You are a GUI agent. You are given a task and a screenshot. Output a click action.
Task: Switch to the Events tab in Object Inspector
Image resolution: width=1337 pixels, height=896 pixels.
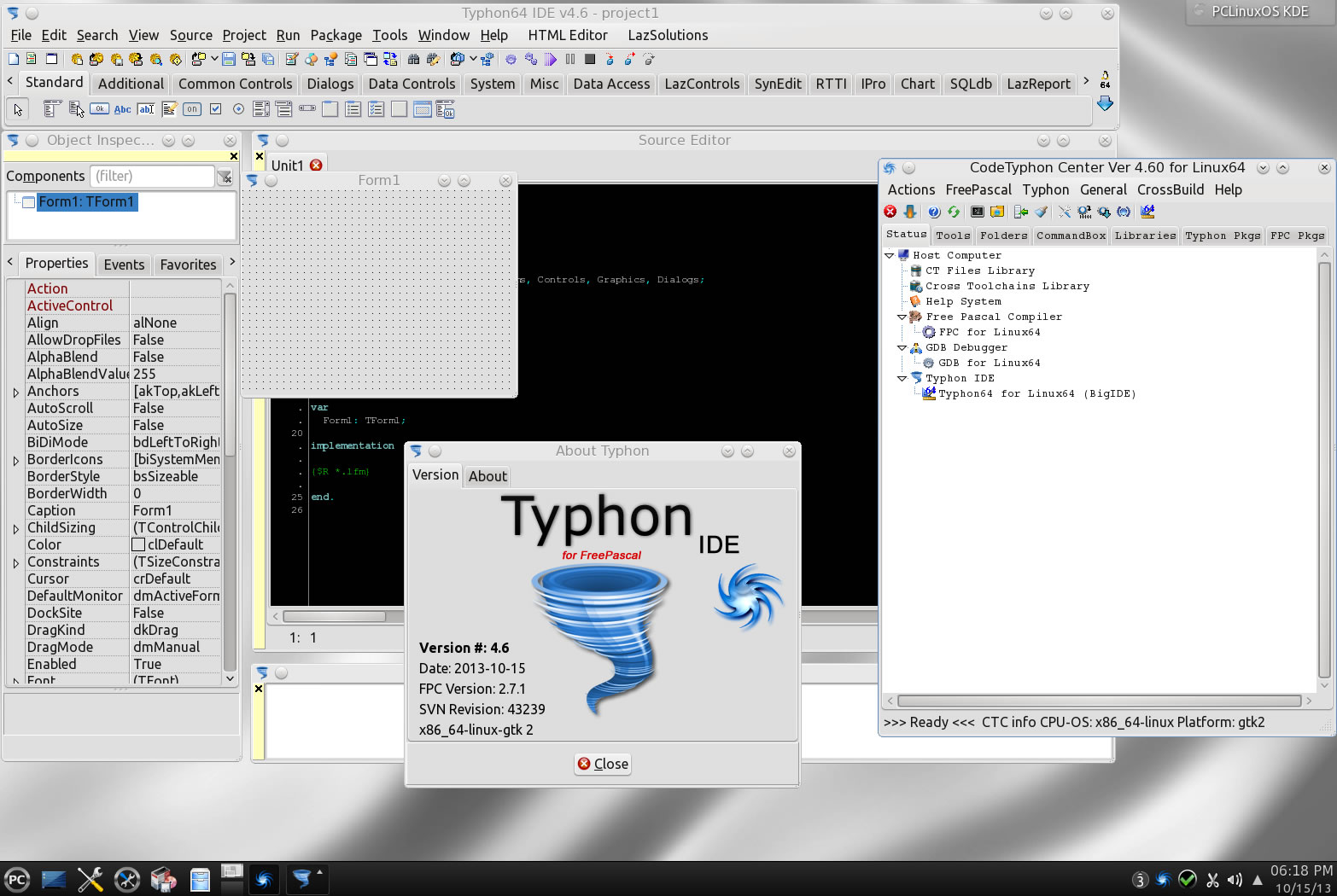click(124, 265)
